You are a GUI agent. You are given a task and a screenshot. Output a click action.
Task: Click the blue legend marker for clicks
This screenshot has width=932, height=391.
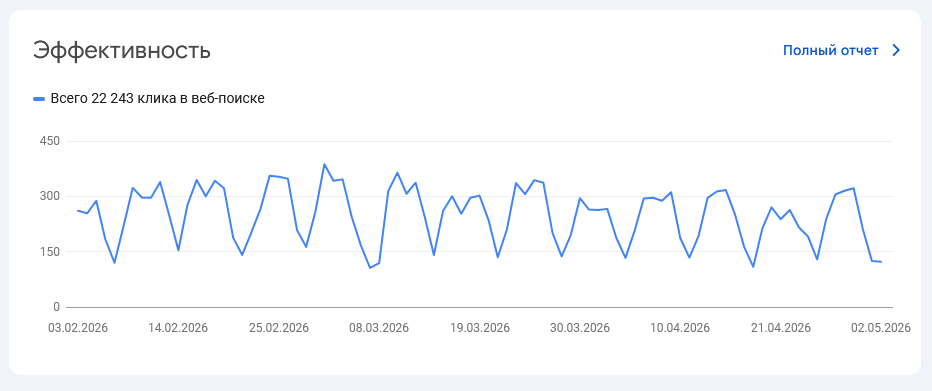39,99
